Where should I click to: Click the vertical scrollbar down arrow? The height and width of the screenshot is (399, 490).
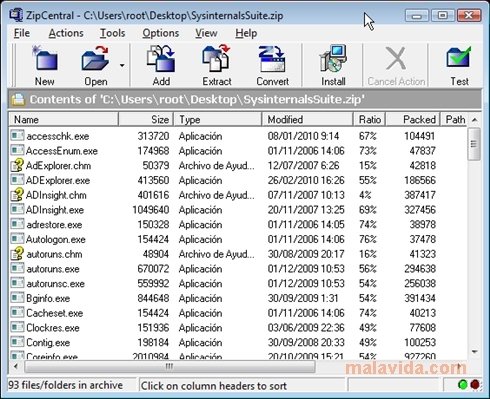coord(475,351)
